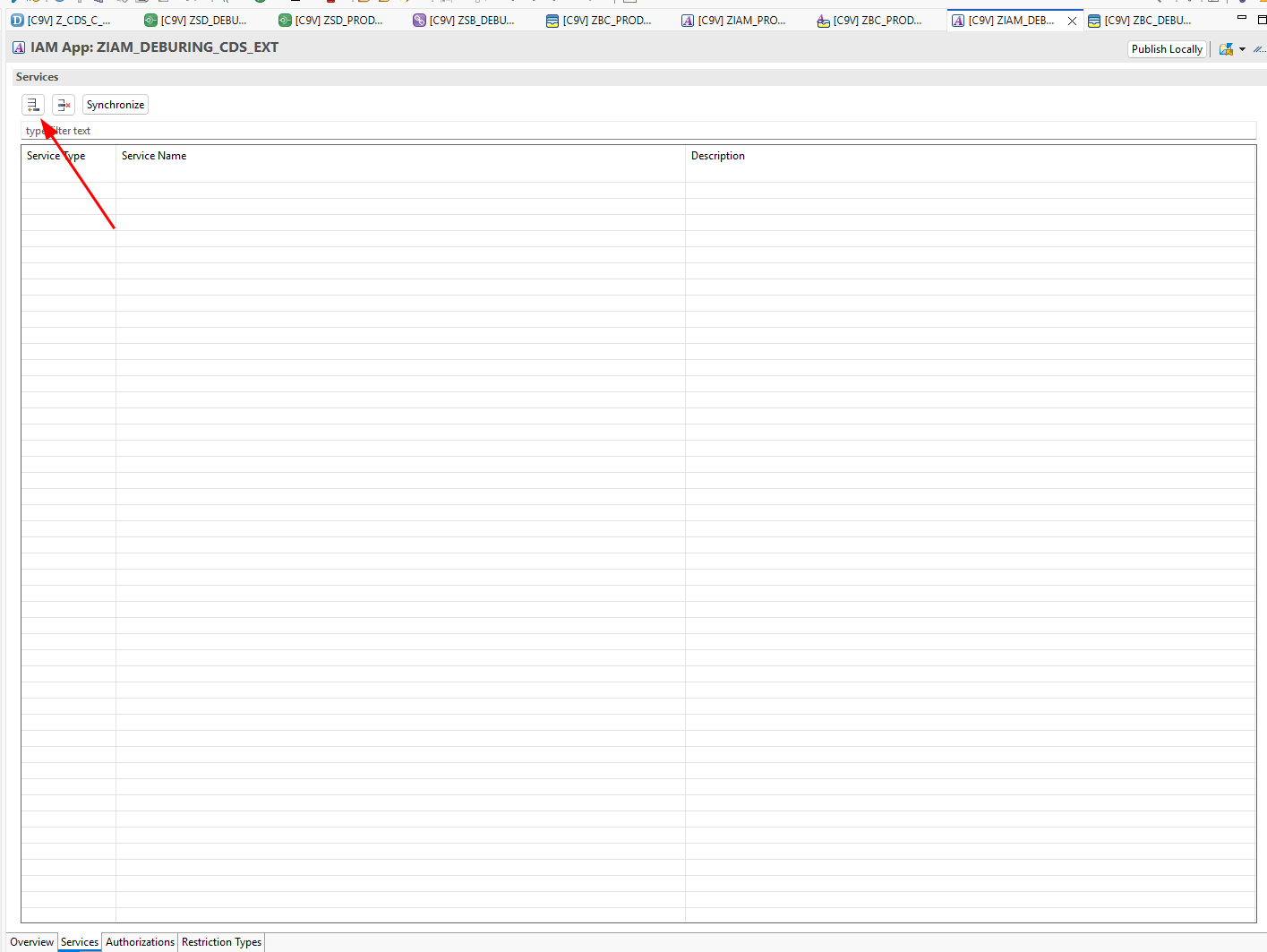Screen dimensions: 1267x952
Task: Open the ZBC_PROD tab left of ZIAM_PRO
Action: coord(599,20)
